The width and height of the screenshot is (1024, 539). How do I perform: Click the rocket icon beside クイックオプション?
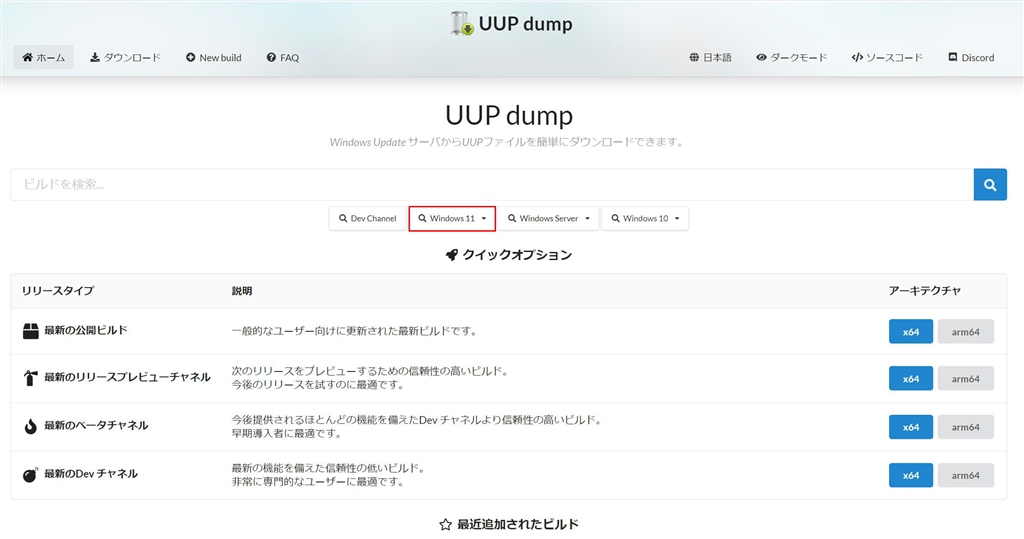point(451,255)
